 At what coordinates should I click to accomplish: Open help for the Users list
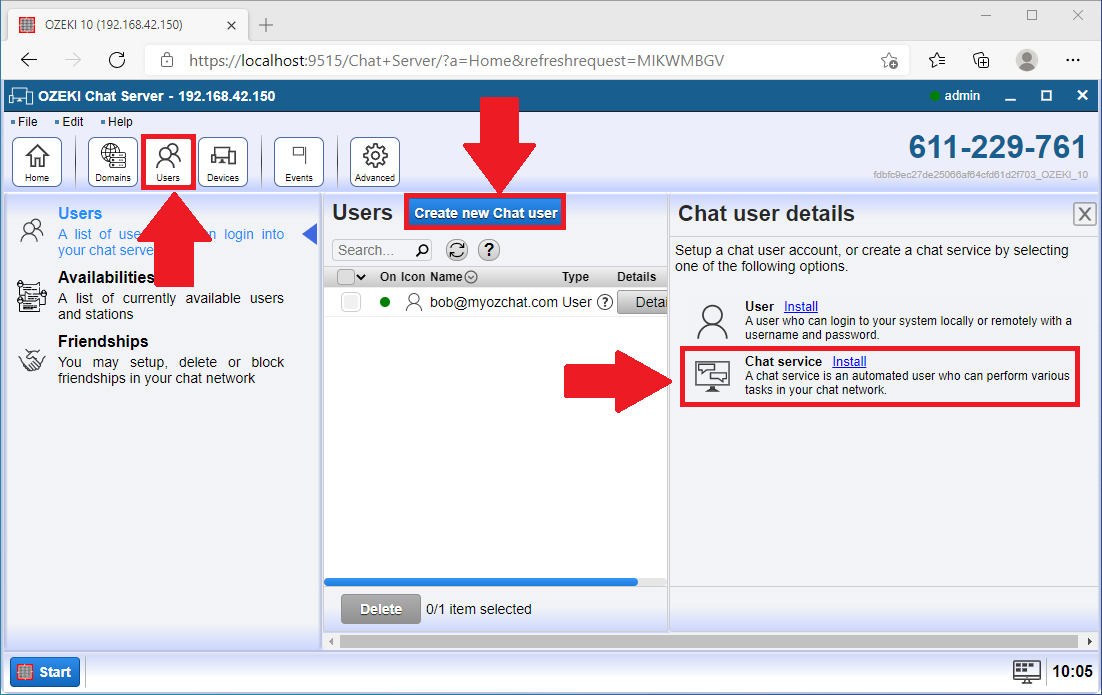click(486, 250)
